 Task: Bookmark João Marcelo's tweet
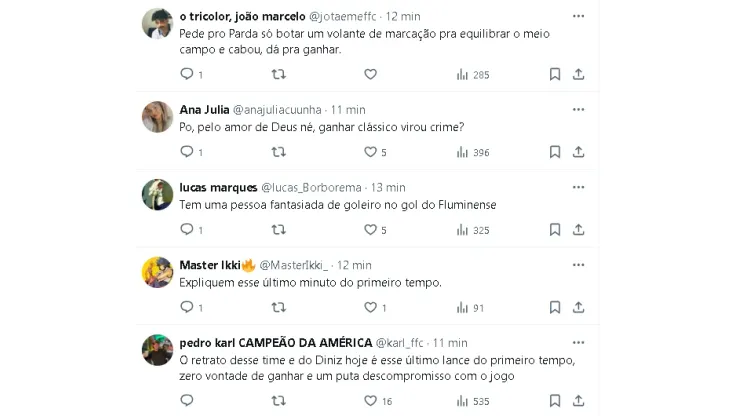[555, 74]
